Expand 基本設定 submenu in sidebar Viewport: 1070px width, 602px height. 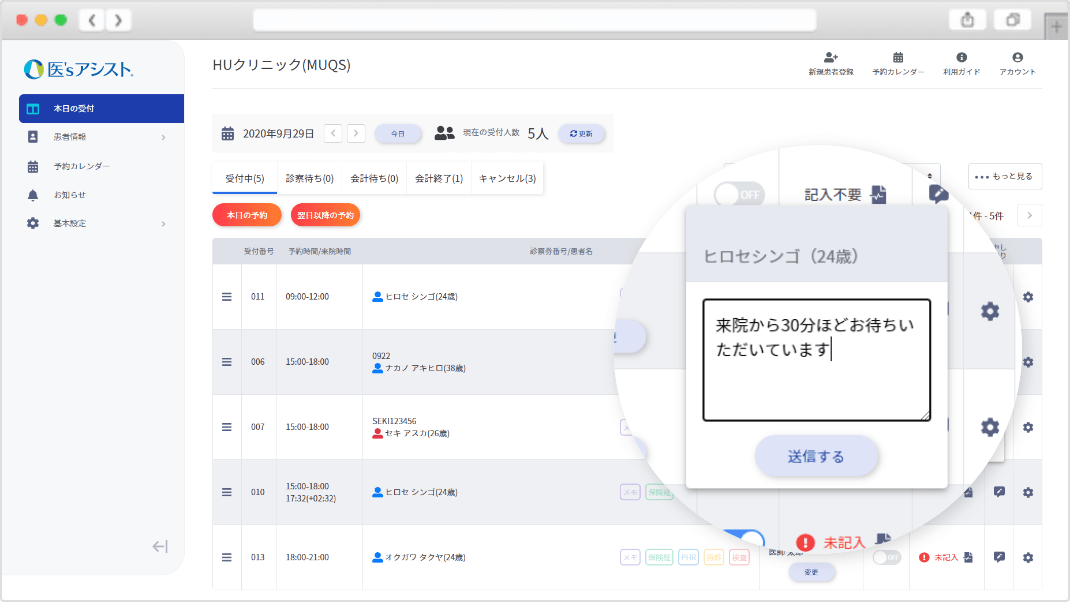pyautogui.click(x=163, y=224)
